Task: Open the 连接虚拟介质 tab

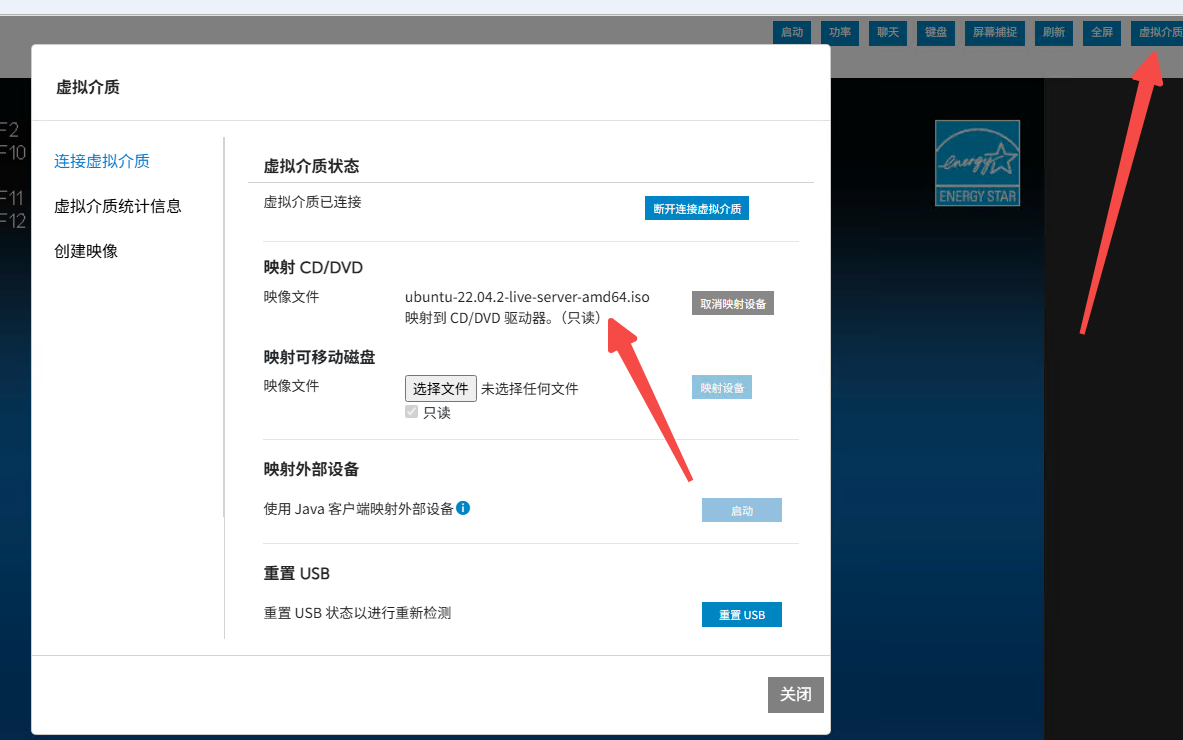Action: (x=102, y=161)
